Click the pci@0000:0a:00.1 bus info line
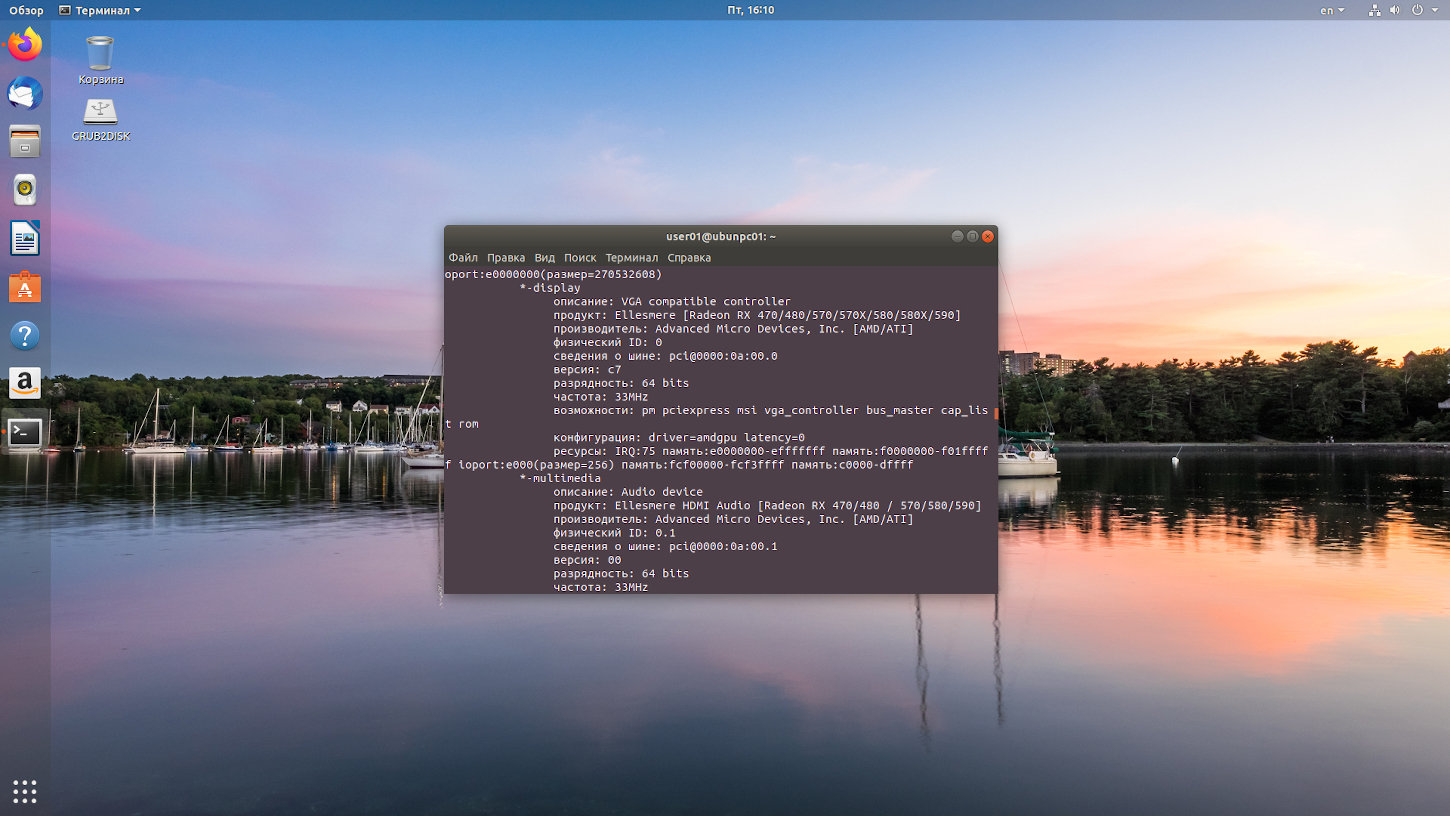 665,546
